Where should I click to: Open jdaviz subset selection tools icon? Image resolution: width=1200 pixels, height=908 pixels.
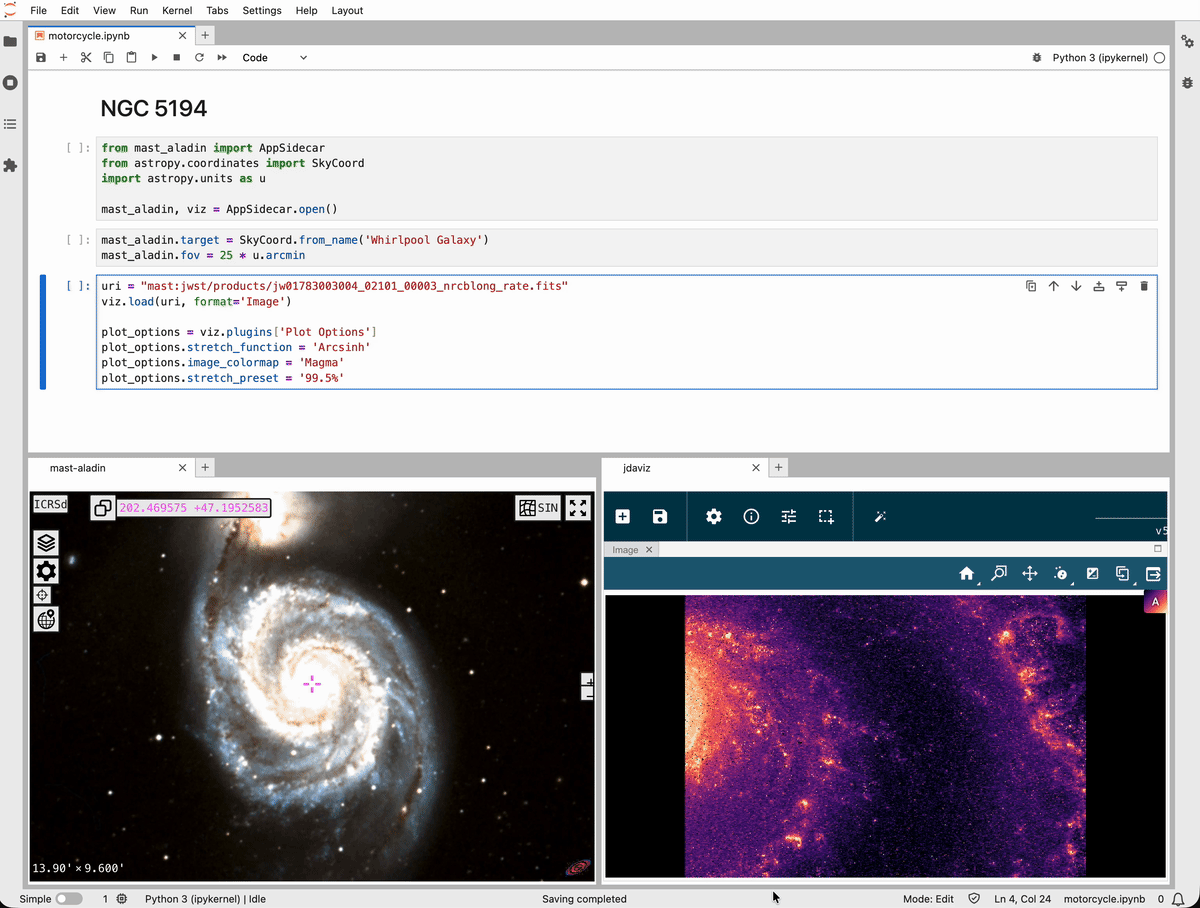tap(826, 517)
